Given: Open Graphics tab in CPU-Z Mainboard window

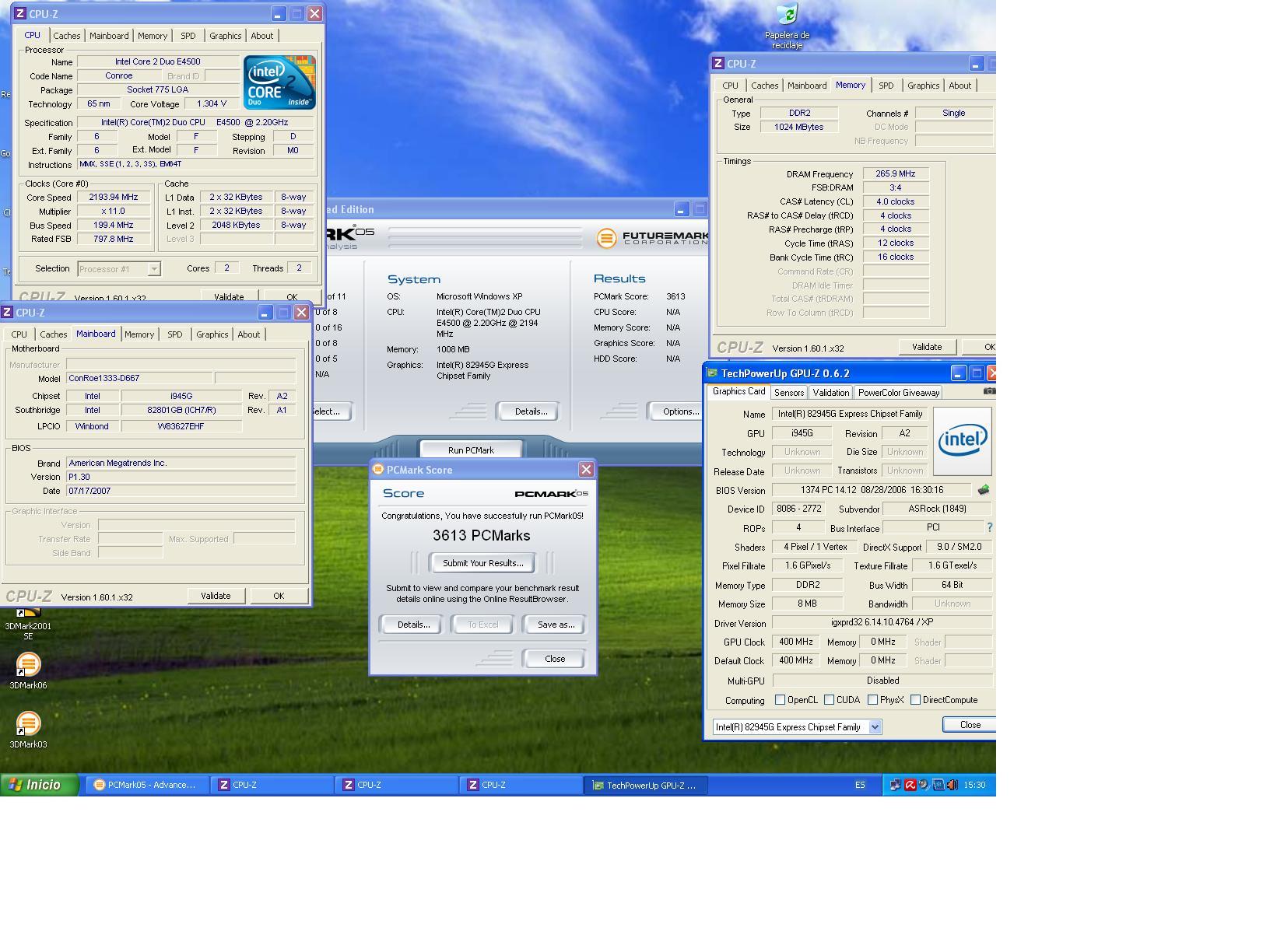Looking at the screenshot, I should pyautogui.click(x=212, y=334).
